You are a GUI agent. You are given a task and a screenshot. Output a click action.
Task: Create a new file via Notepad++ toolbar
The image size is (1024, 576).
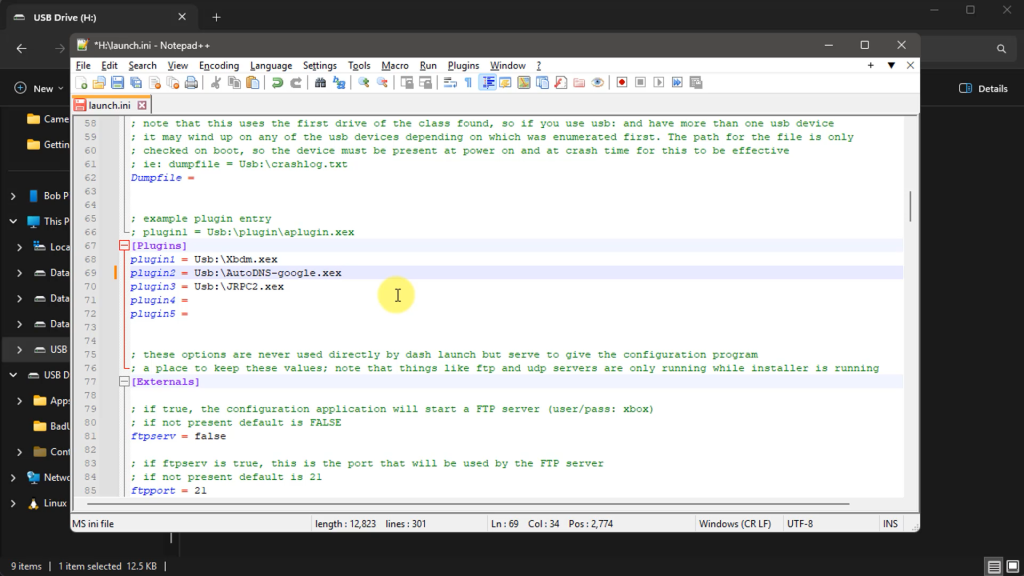coord(81,83)
